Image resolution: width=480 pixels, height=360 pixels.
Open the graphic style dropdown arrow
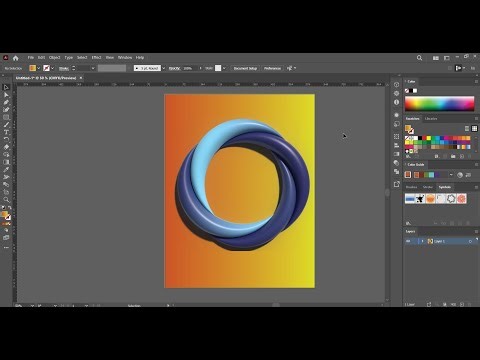click(224, 68)
